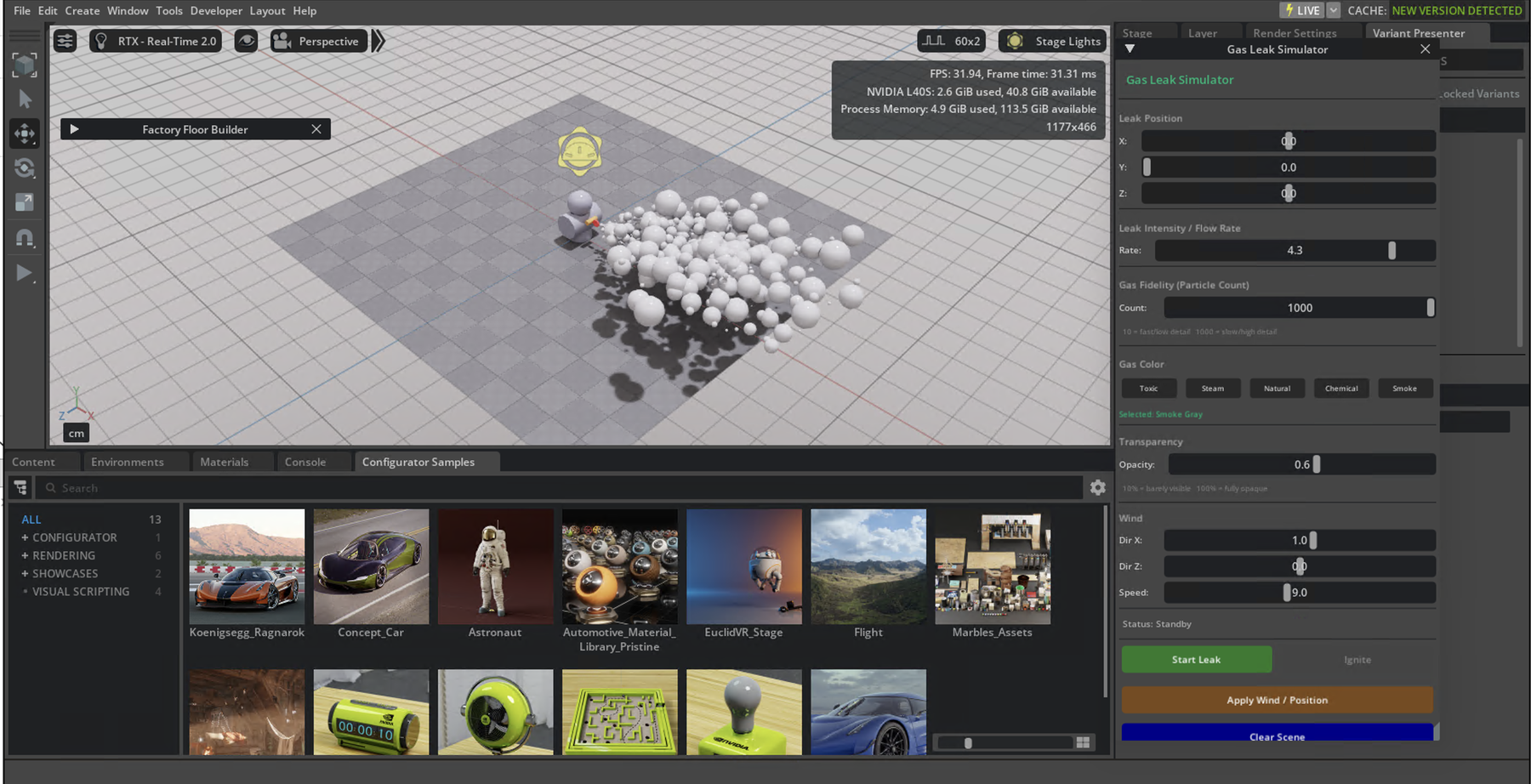1531x784 pixels.
Task: Select the Scale tool
Action: (x=25, y=202)
